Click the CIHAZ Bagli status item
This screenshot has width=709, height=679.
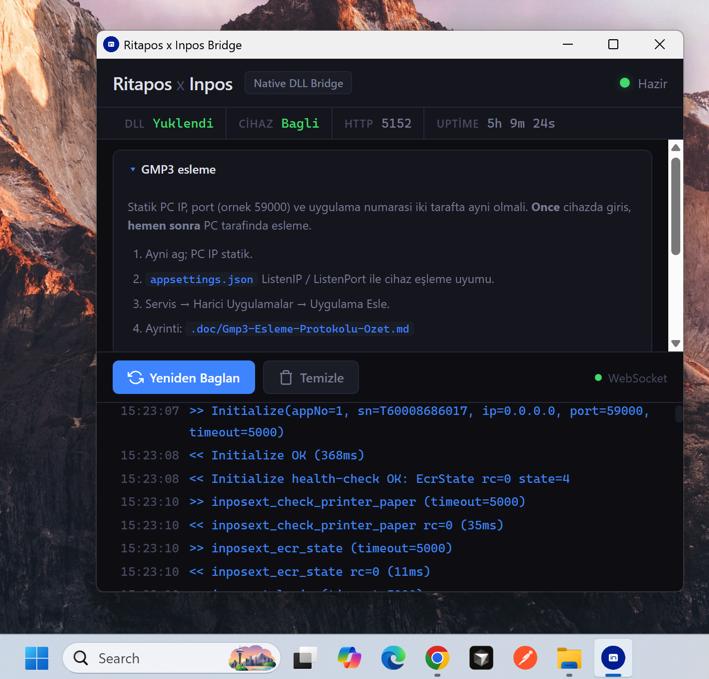(278, 124)
